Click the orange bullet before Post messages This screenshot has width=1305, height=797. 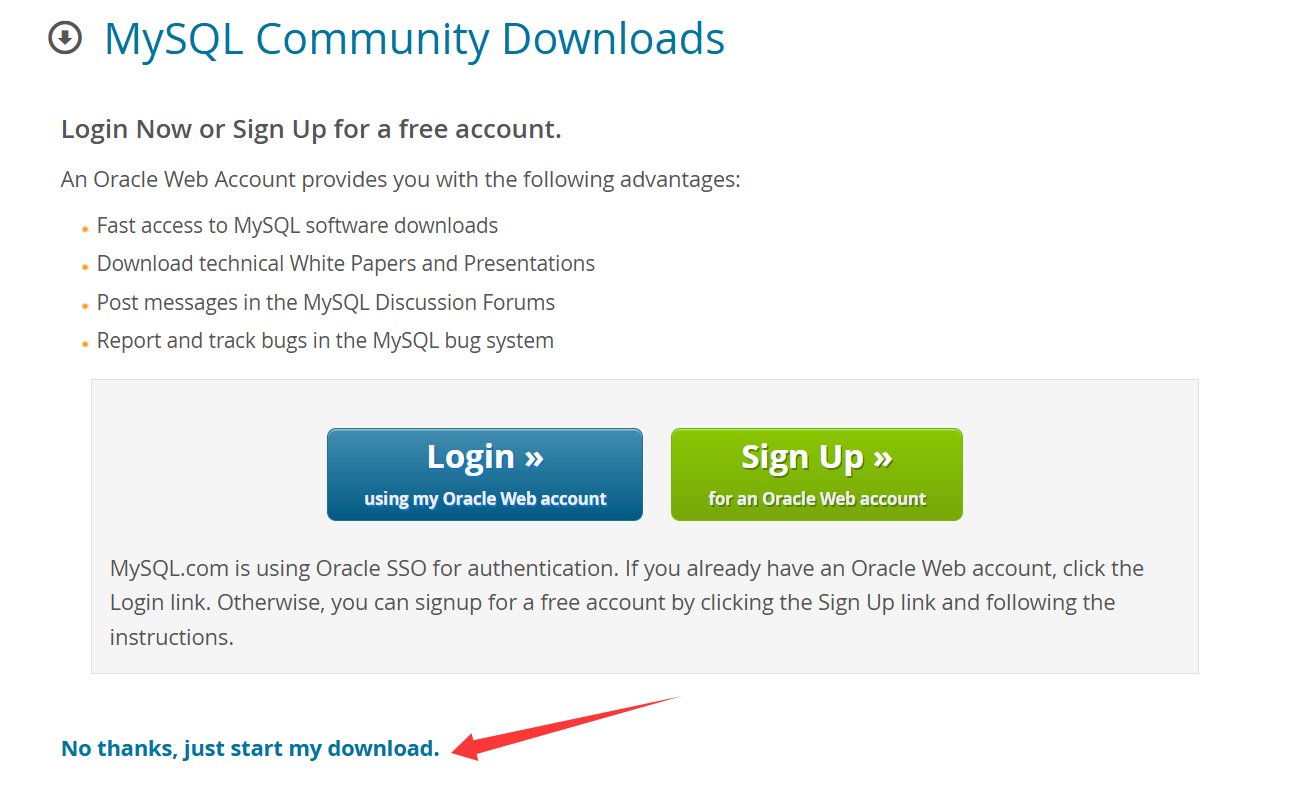[x=86, y=306]
